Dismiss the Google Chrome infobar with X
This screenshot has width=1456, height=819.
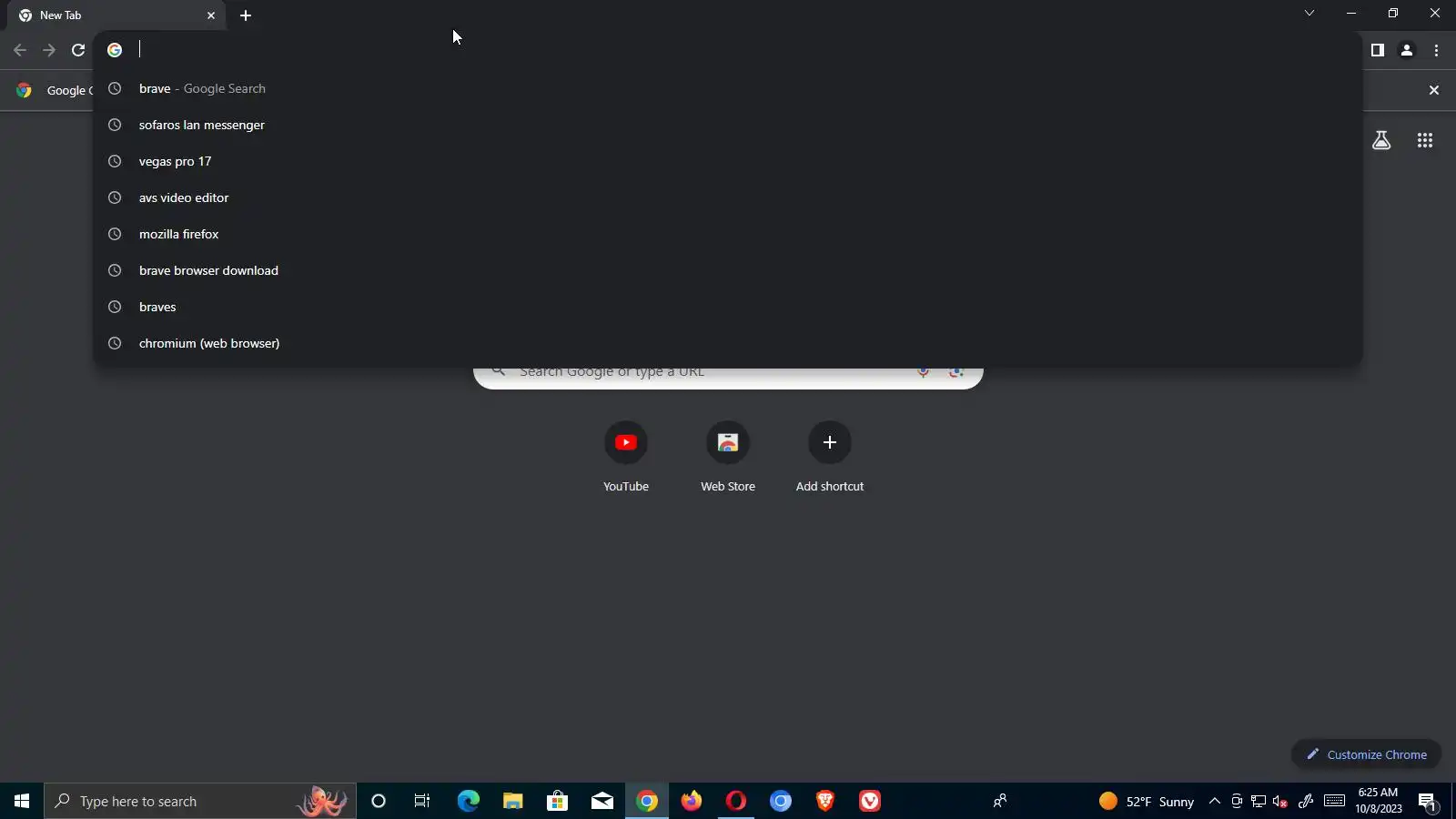(x=1434, y=90)
